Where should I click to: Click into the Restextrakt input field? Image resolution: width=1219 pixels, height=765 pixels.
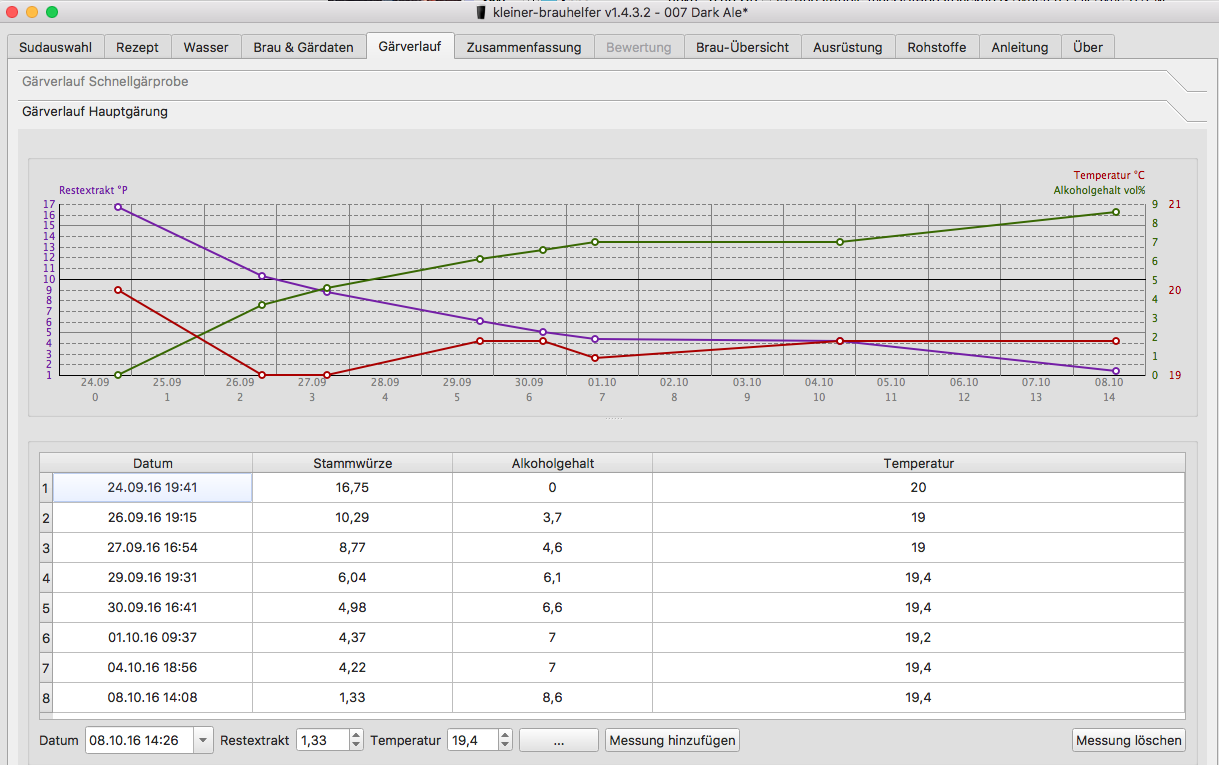322,741
